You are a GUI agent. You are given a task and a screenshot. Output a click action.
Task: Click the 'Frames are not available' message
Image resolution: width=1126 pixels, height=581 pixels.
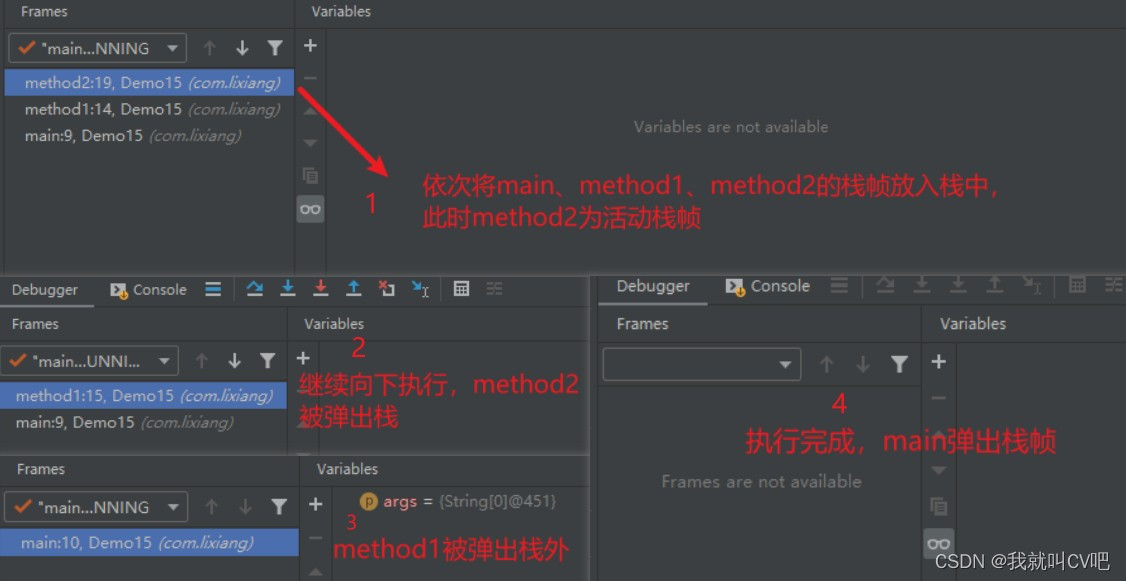point(761,481)
